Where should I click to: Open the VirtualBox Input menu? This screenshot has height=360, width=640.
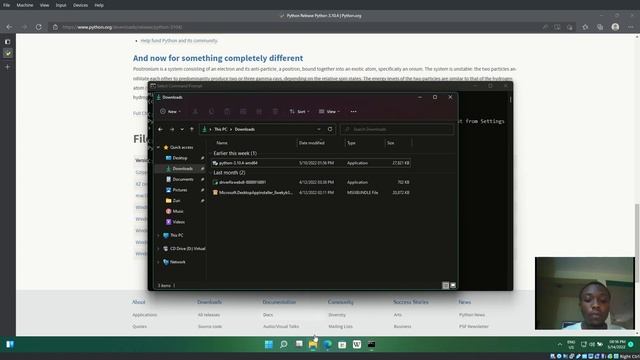pyautogui.click(x=61, y=5)
